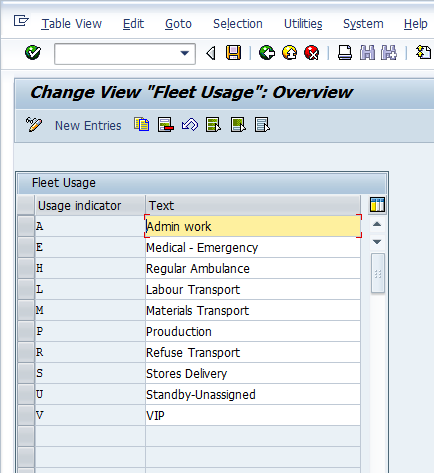This screenshot has height=473, width=434.
Task: Open the table settings column icon
Action: (x=377, y=204)
